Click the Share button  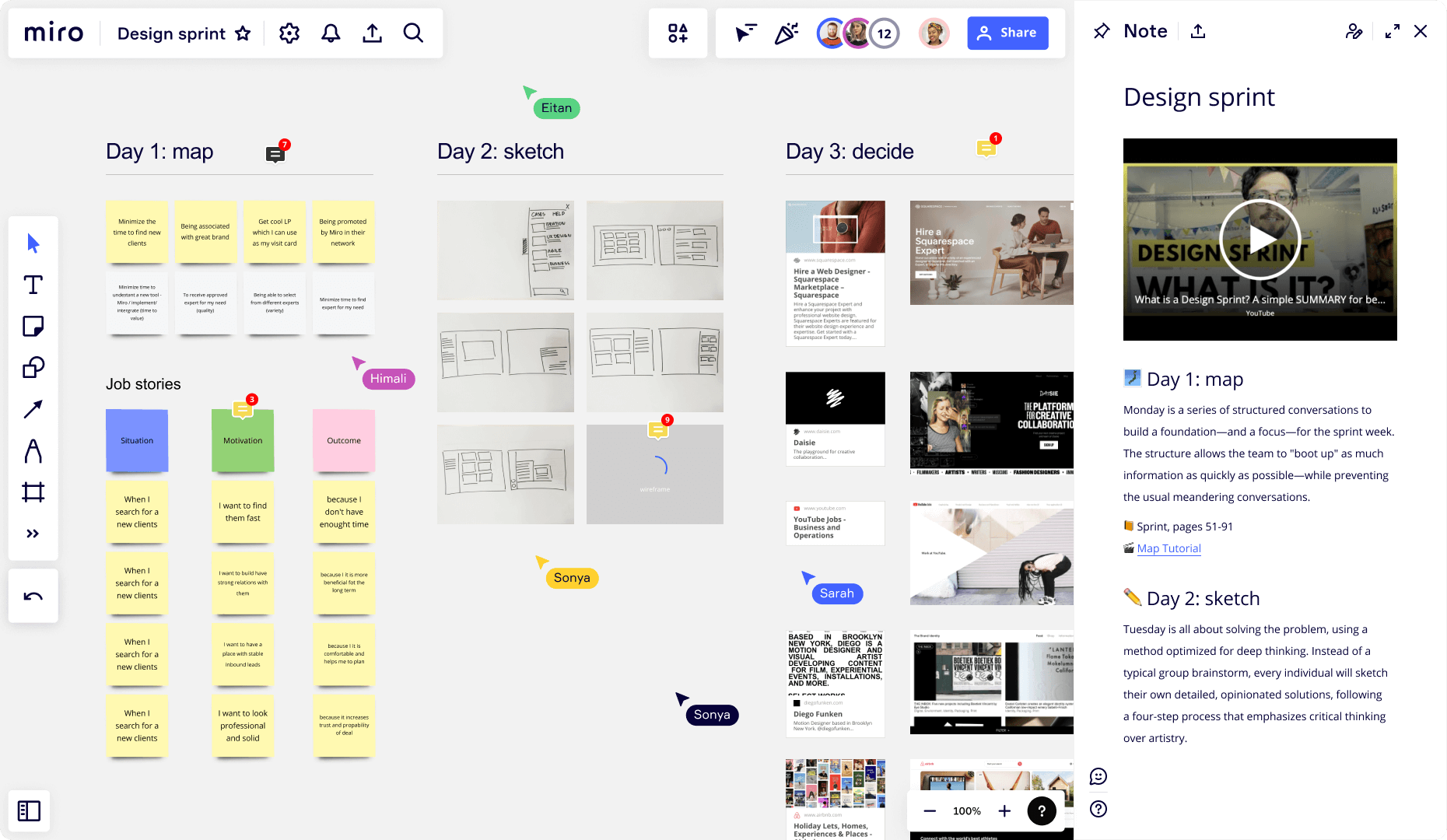1007,33
